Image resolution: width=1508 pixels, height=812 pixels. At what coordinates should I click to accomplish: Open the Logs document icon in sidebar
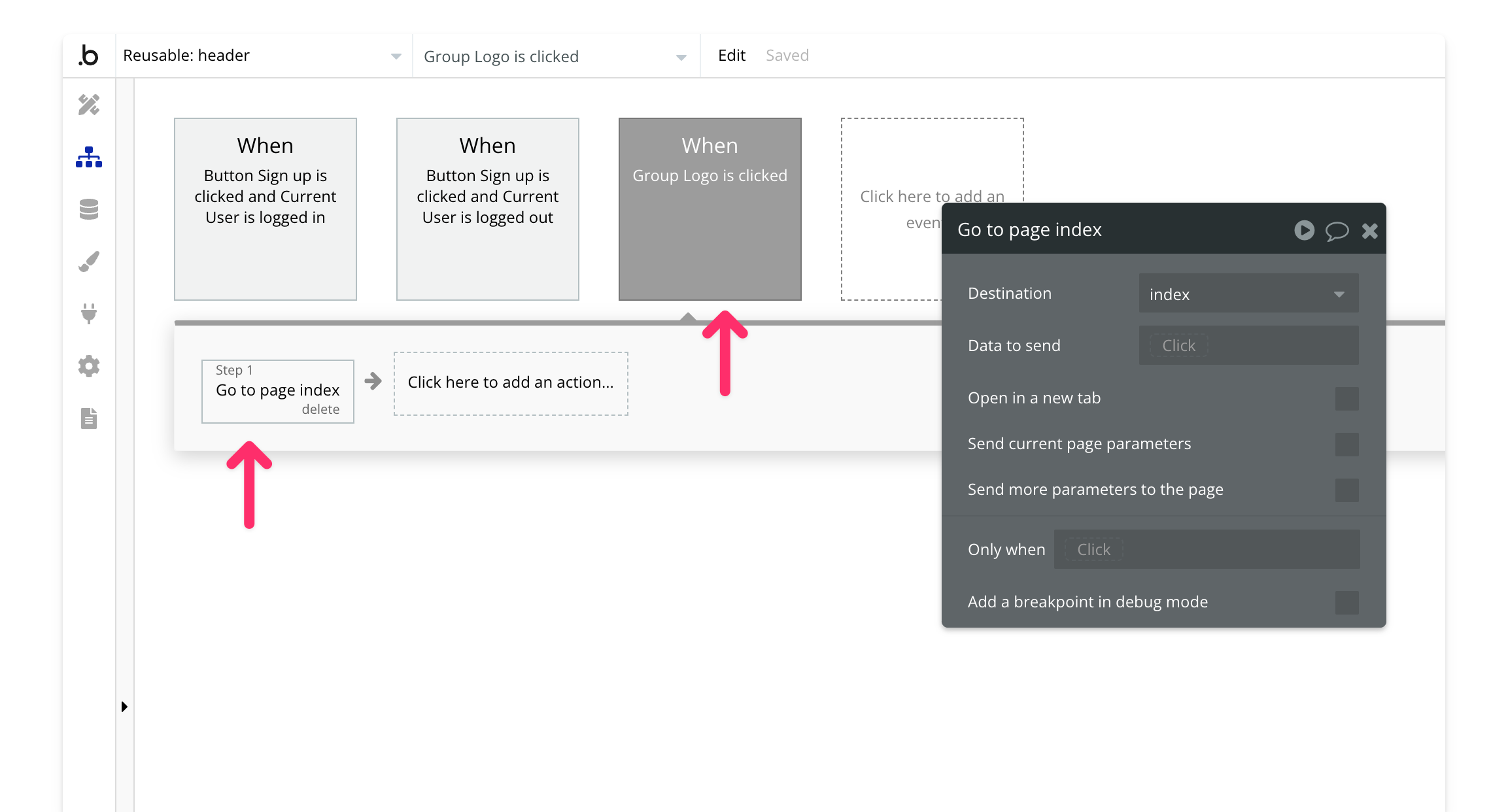click(x=89, y=418)
